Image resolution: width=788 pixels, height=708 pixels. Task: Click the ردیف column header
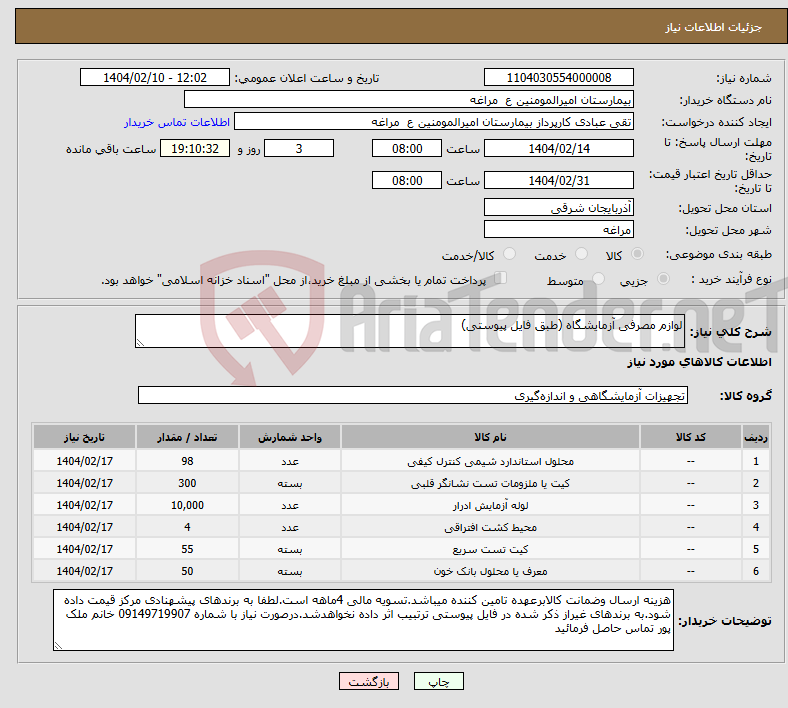(x=755, y=437)
